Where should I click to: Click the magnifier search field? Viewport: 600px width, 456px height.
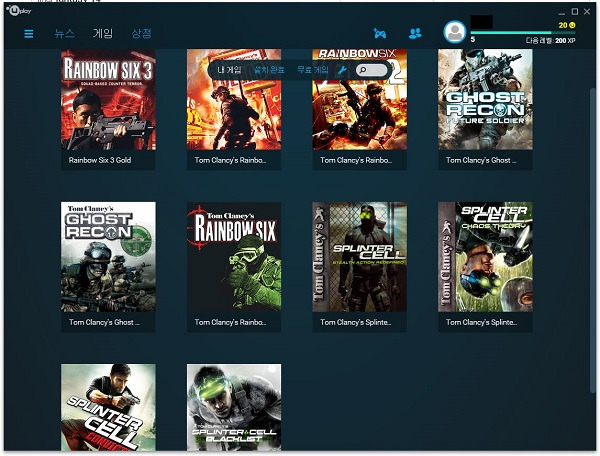(x=372, y=70)
